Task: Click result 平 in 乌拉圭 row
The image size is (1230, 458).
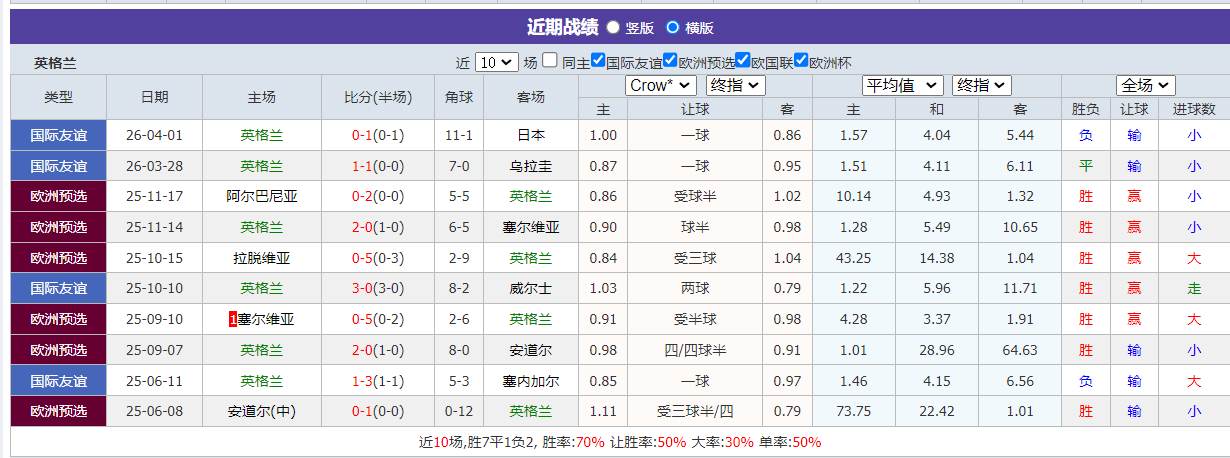Action: (1086, 166)
